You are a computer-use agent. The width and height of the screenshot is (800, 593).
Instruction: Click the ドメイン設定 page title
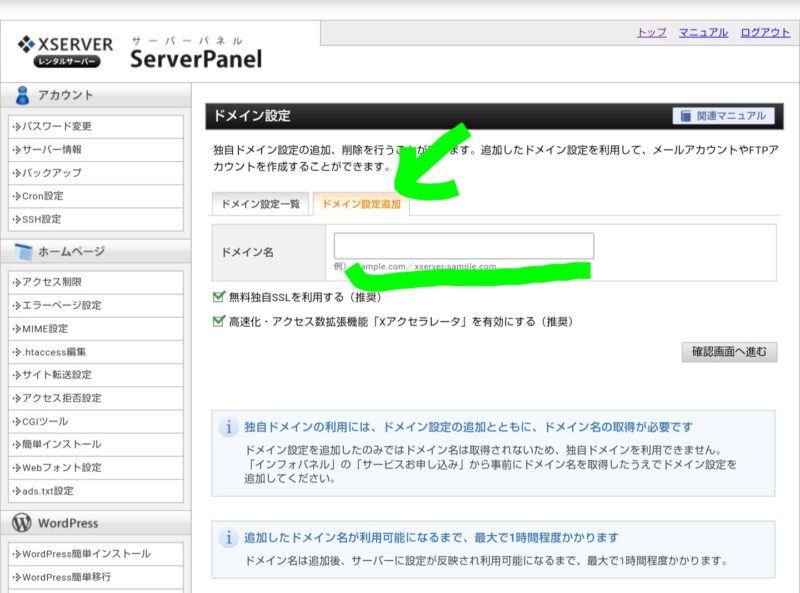pos(252,116)
